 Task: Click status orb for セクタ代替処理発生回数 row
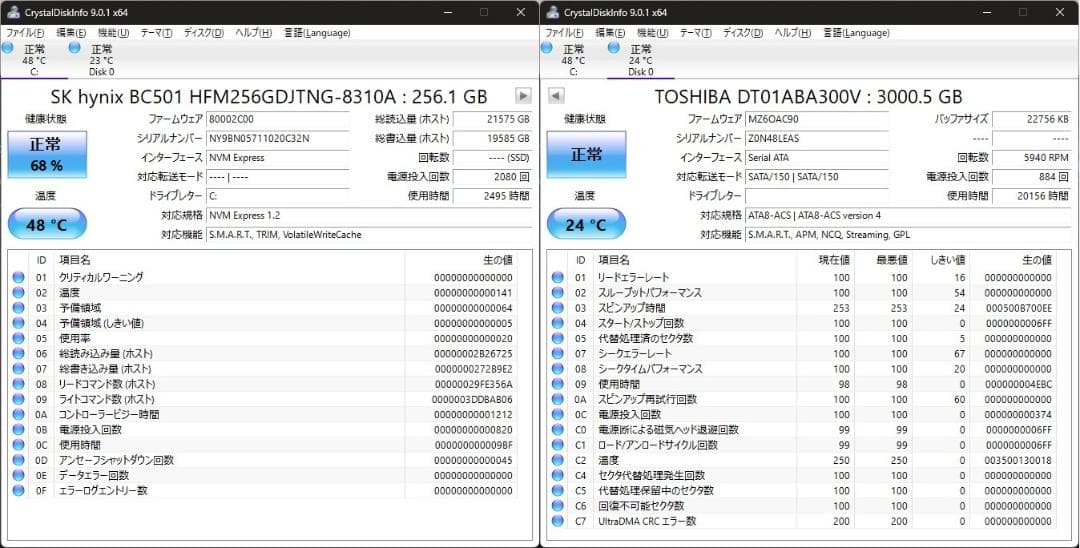pos(557,475)
